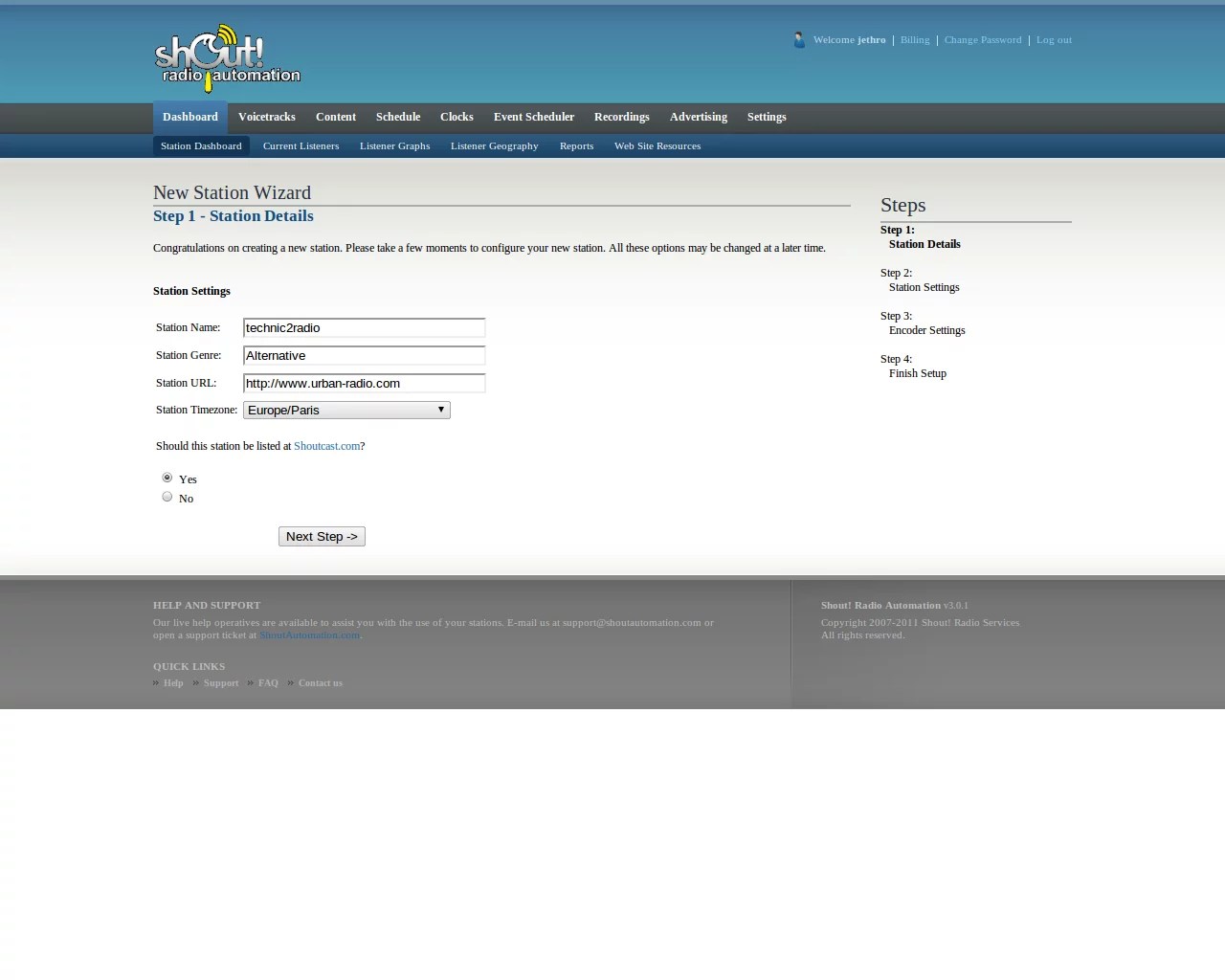Screen dimensions: 1225x980
Task: Go to the Schedule tab
Action: click(398, 117)
